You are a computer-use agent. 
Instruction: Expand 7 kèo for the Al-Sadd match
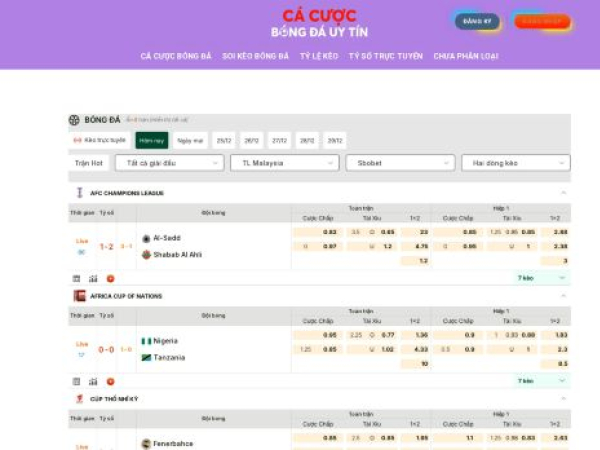click(x=541, y=278)
